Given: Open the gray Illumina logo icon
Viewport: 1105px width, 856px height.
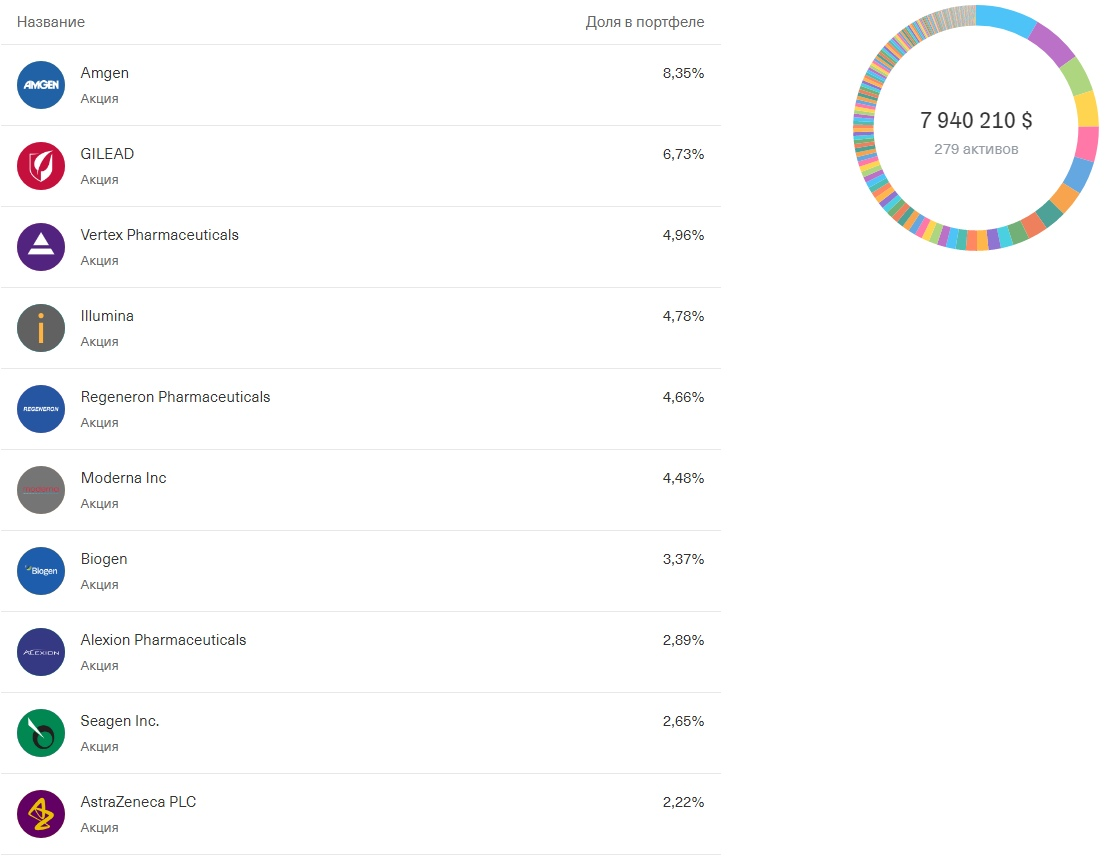Looking at the screenshot, I should [x=41, y=328].
